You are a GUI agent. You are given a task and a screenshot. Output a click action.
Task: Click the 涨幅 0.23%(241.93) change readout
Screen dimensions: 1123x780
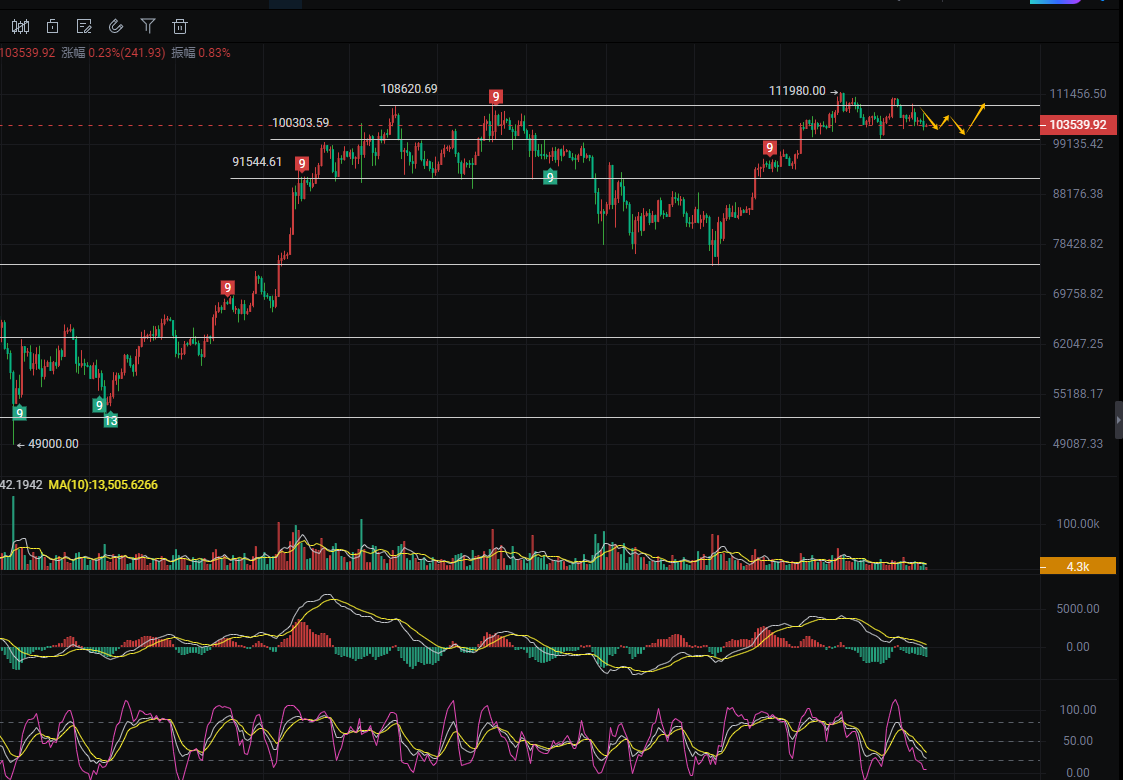[x=113, y=52]
